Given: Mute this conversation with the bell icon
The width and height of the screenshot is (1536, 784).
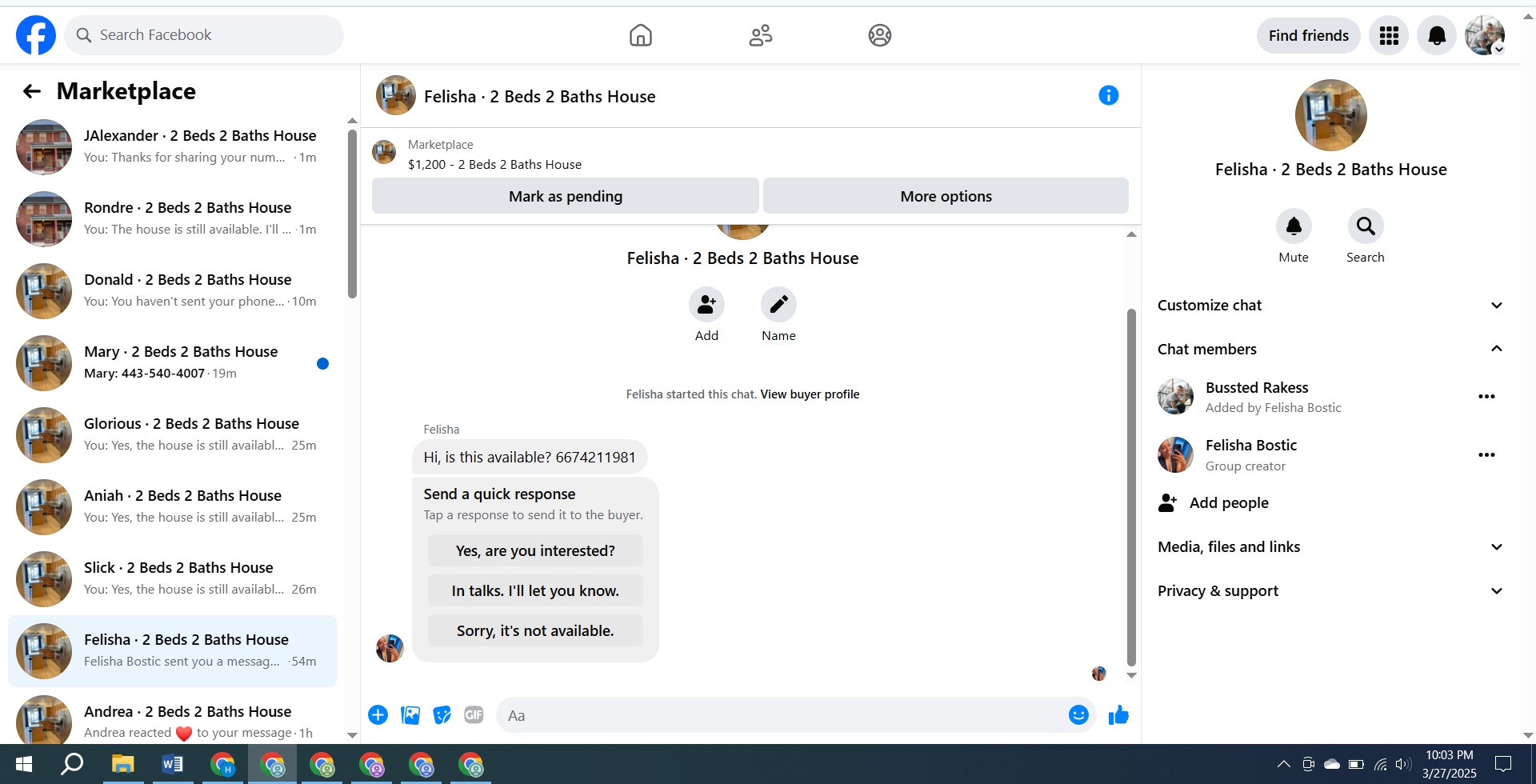Looking at the screenshot, I should pyautogui.click(x=1294, y=226).
